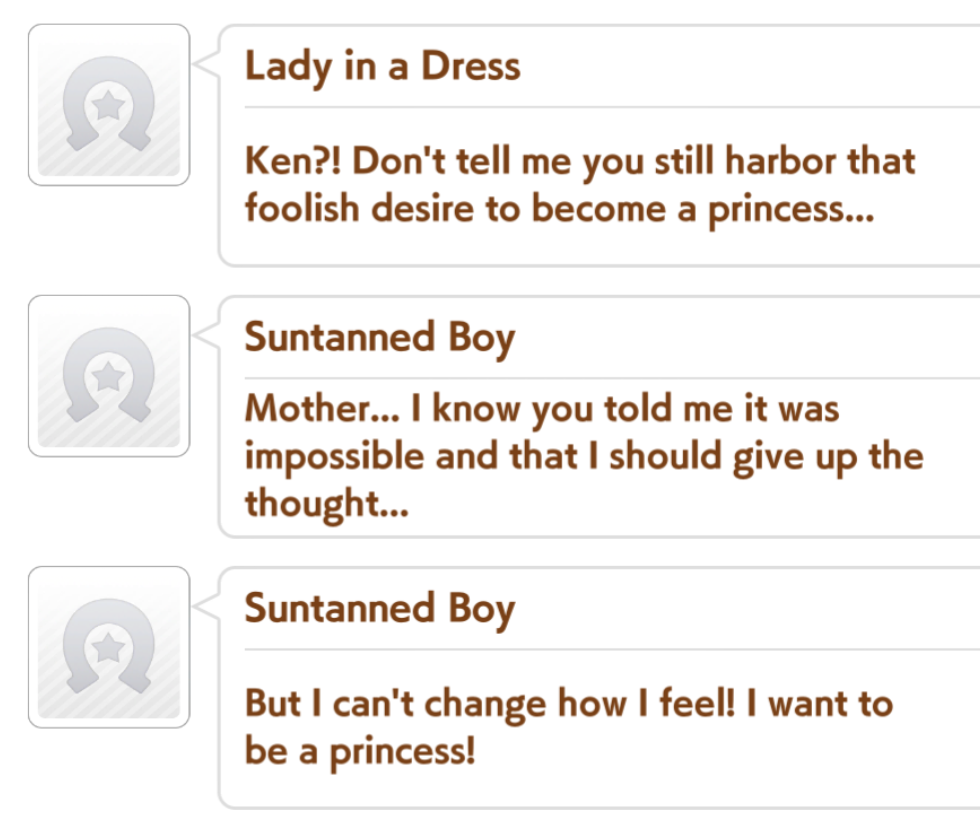The height and width of the screenshot is (827, 980).
Task: Click the "impossible and that I should give up" line
Action: 583,455
